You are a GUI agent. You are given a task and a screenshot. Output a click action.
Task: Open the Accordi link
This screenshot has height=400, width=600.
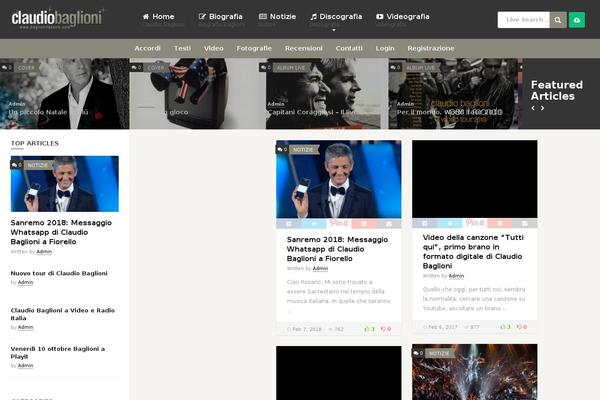pos(147,49)
